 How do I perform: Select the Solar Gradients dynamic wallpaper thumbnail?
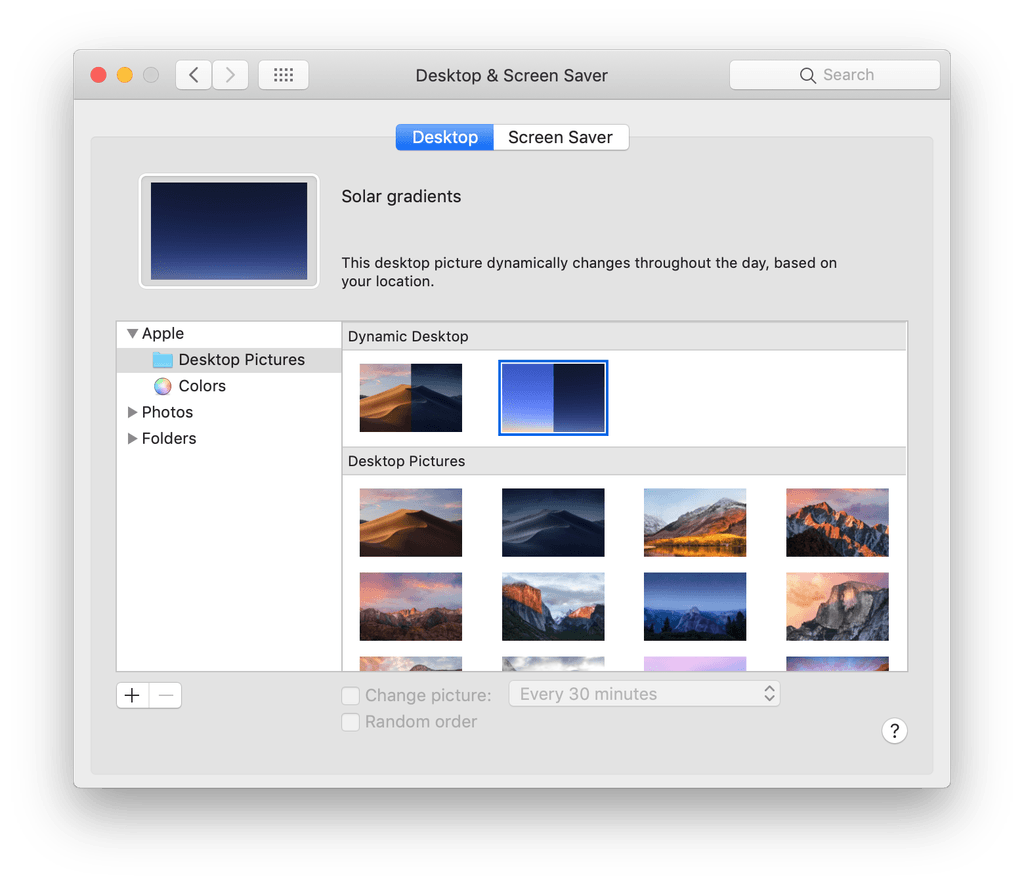(x=553, y=397)
